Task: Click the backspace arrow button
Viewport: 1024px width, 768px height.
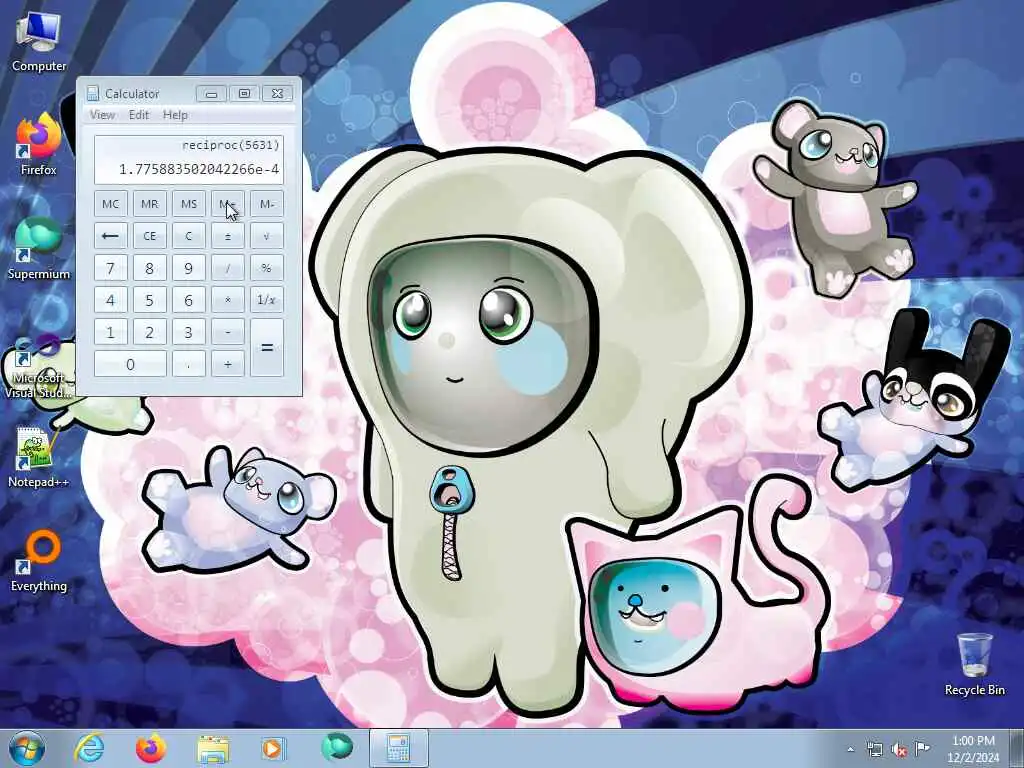Action: click(110, 236)
